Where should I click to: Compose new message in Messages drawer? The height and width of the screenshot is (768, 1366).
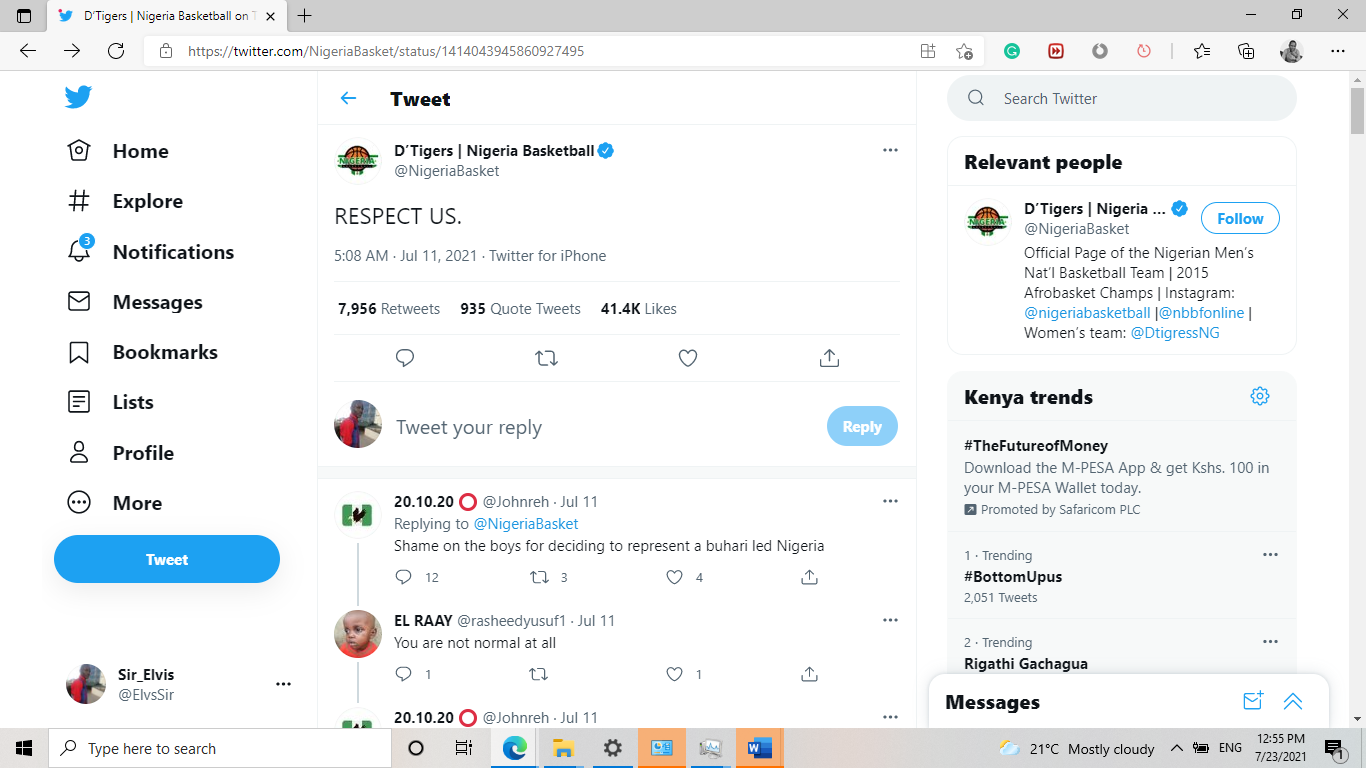pos(1253,701)
